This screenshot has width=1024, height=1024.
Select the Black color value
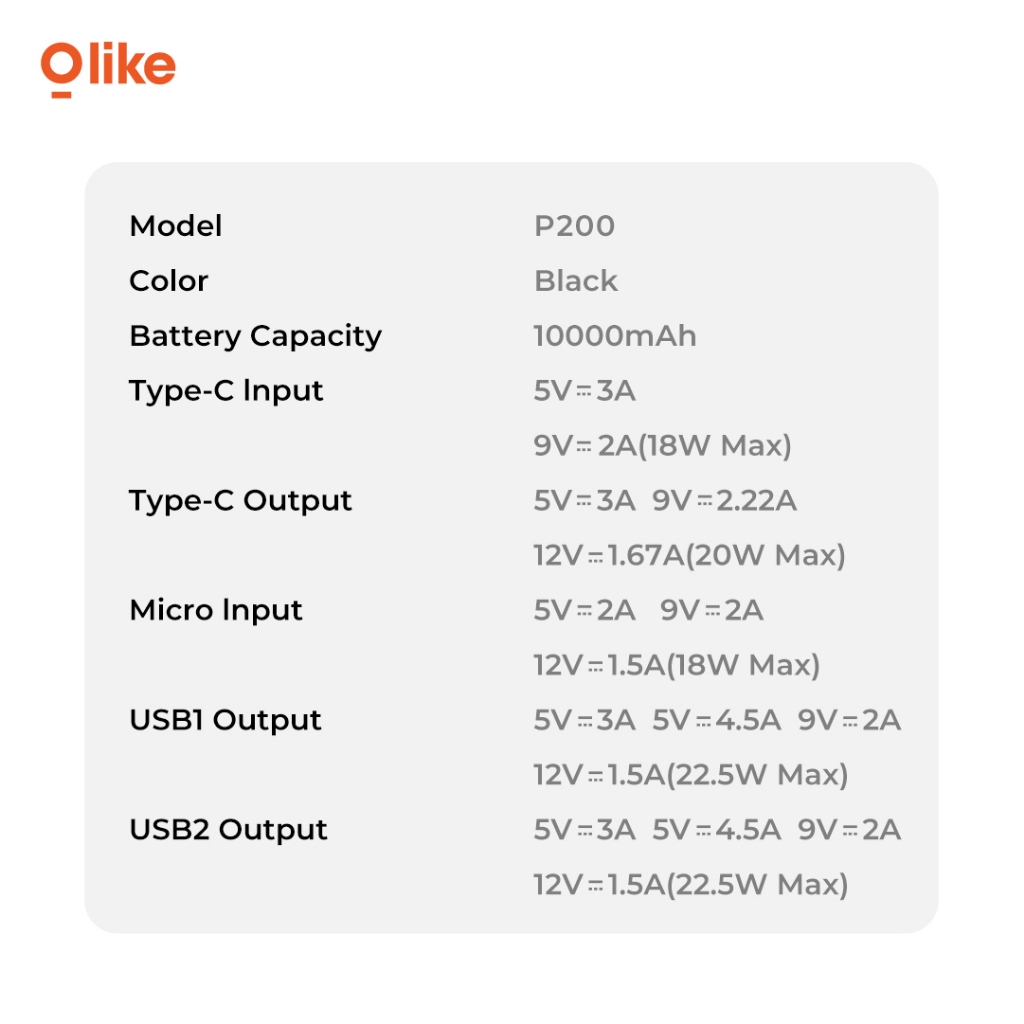coord(576,281)
